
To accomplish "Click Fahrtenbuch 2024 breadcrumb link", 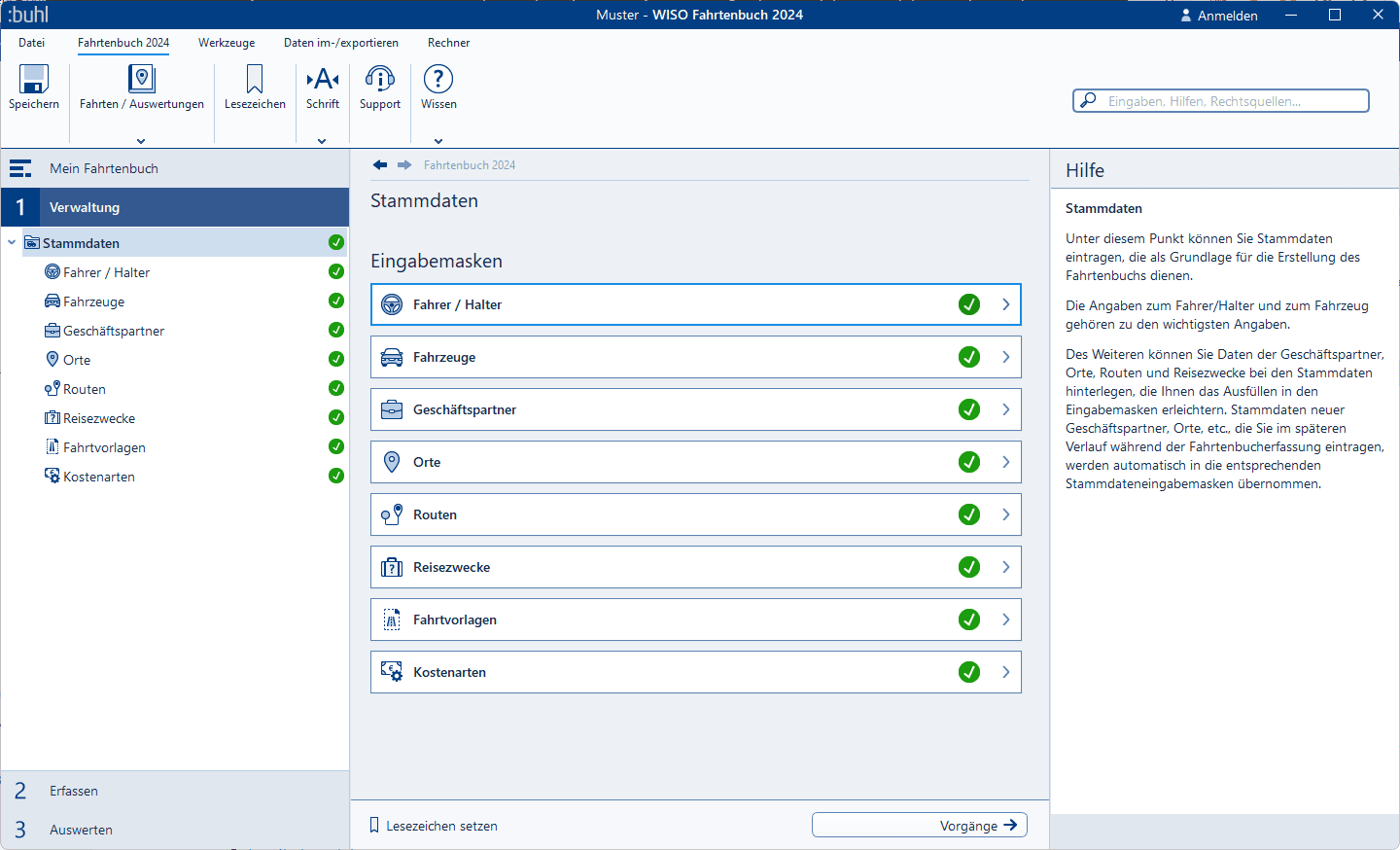I will [x=470, y=165].
